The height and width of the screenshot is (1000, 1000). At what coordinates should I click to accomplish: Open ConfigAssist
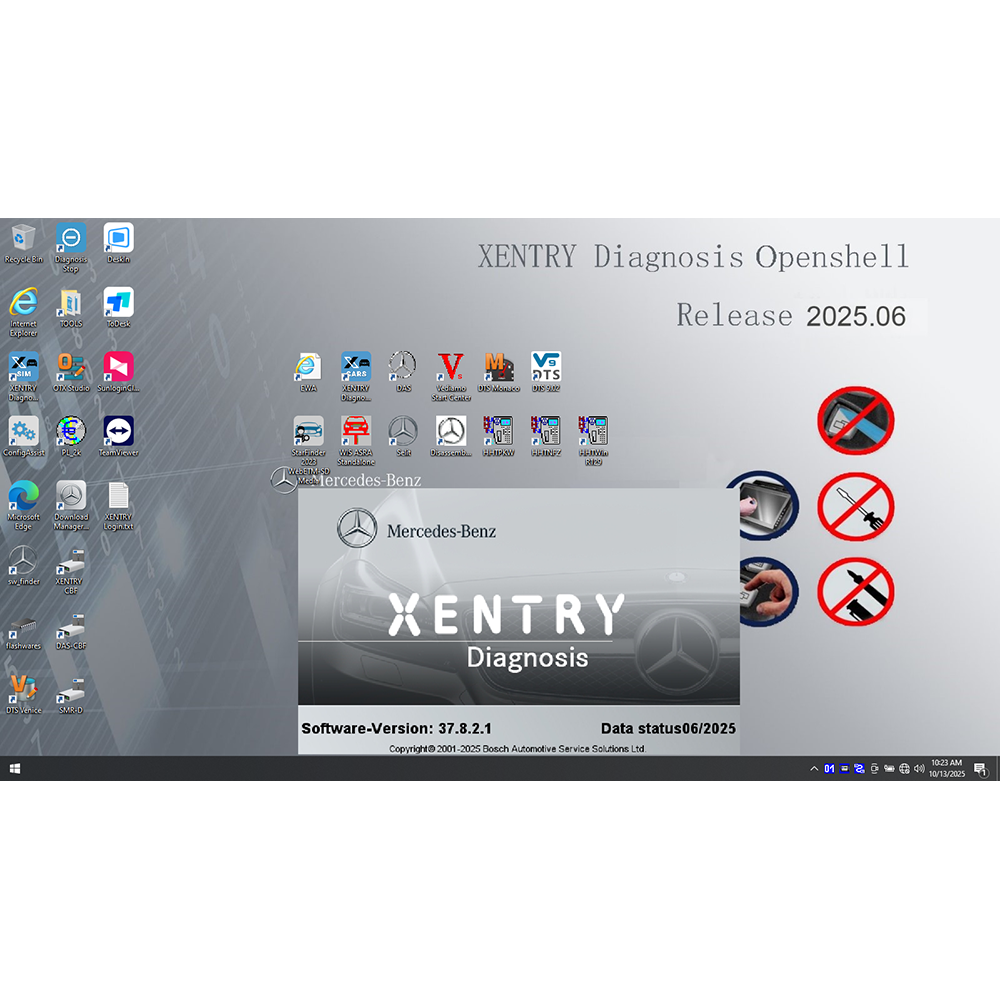point(23,432)
